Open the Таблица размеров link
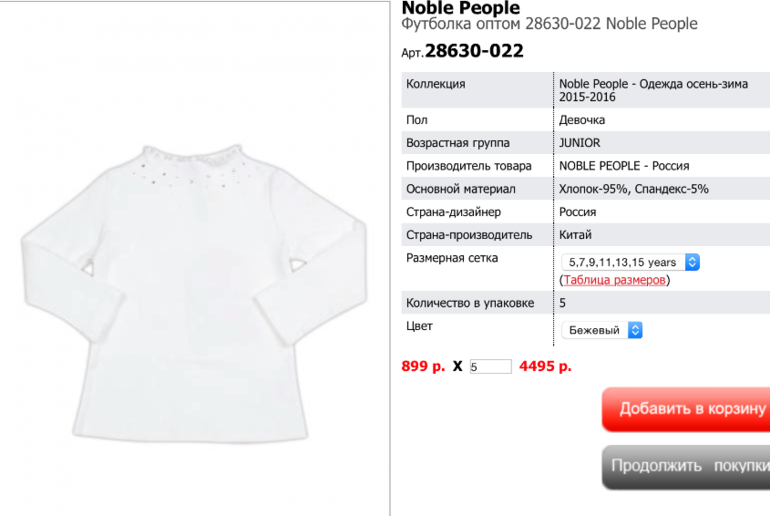Screen dimensions: 770x516 (614, 280)
